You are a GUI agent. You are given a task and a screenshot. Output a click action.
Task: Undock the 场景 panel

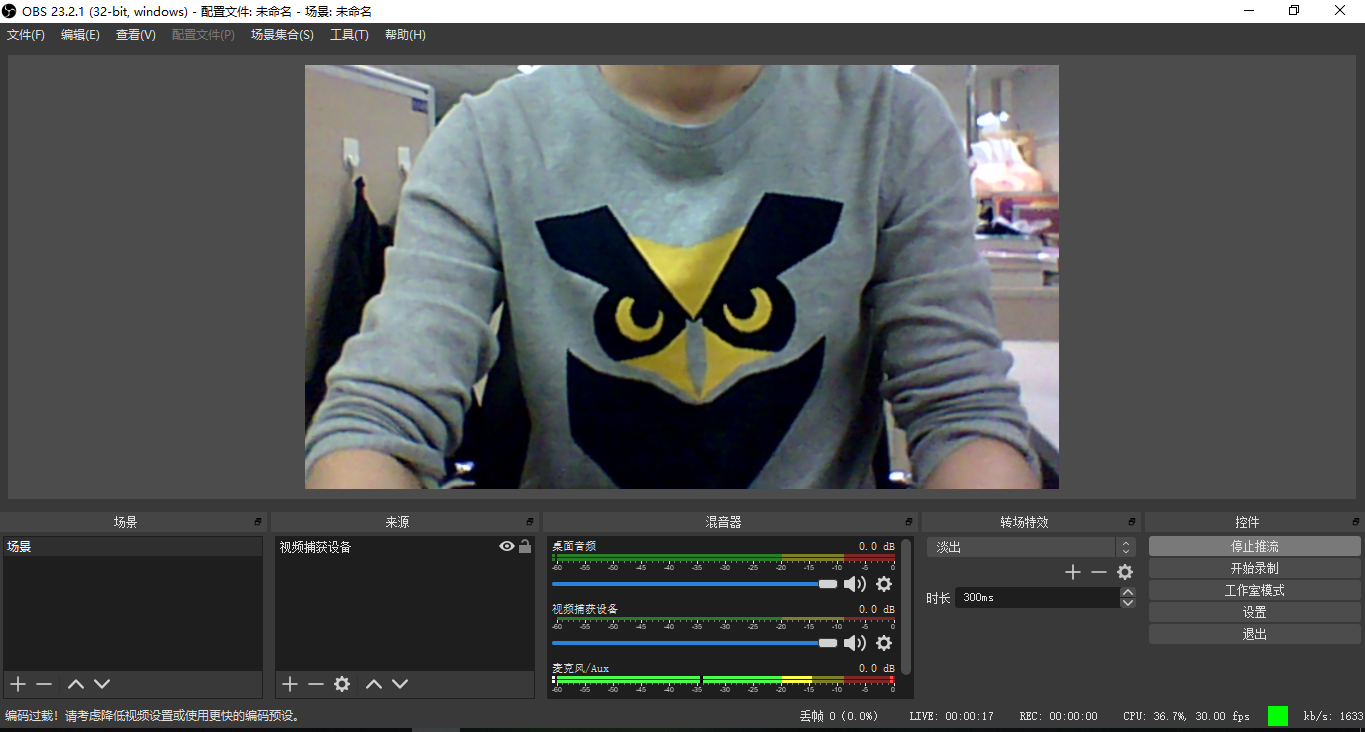pyautogui.click(x=258, y=522)
